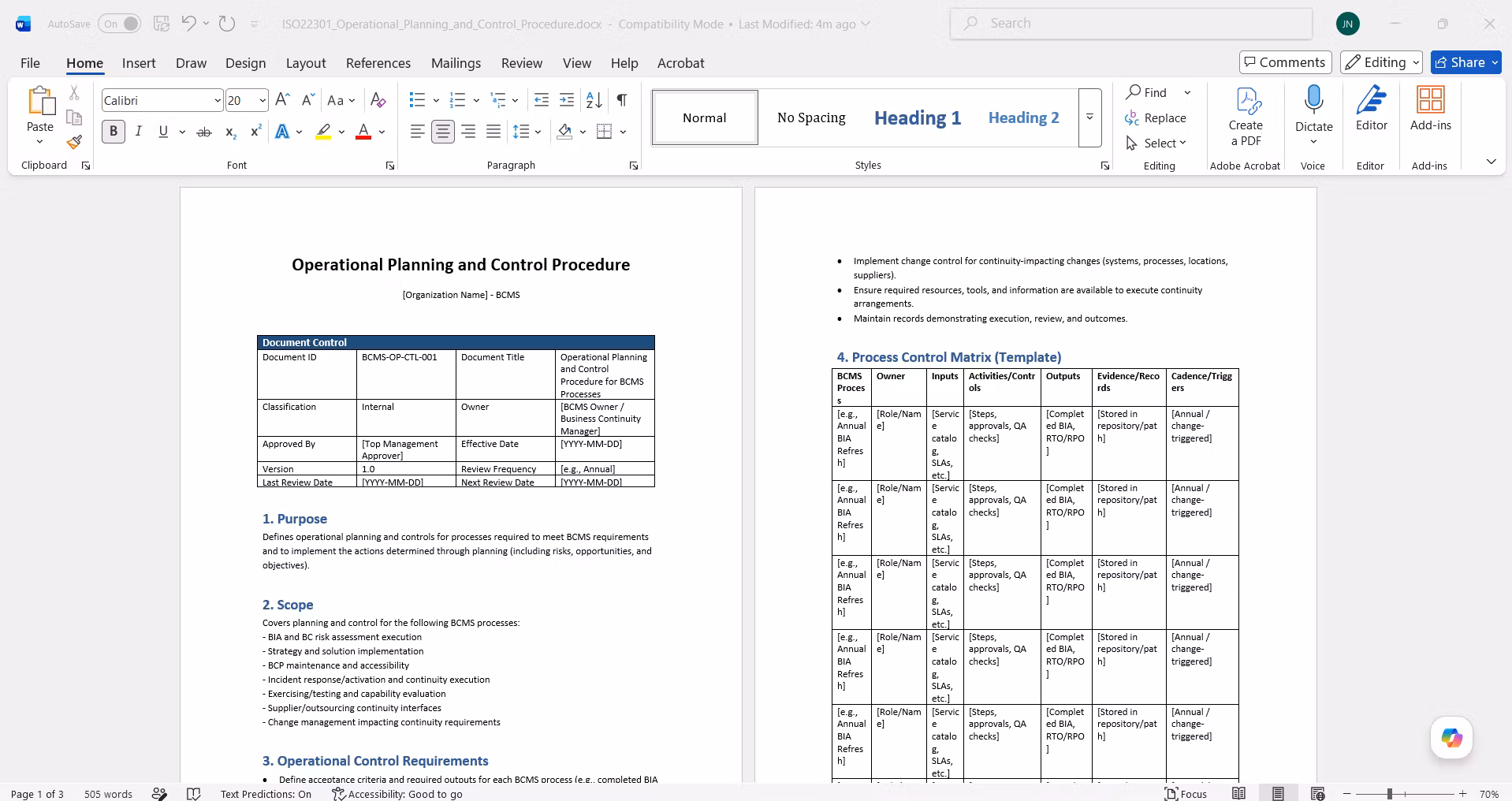Screen dimensions: 1512x801
Task: Apply the Heading 1 style
Action: 918,117
